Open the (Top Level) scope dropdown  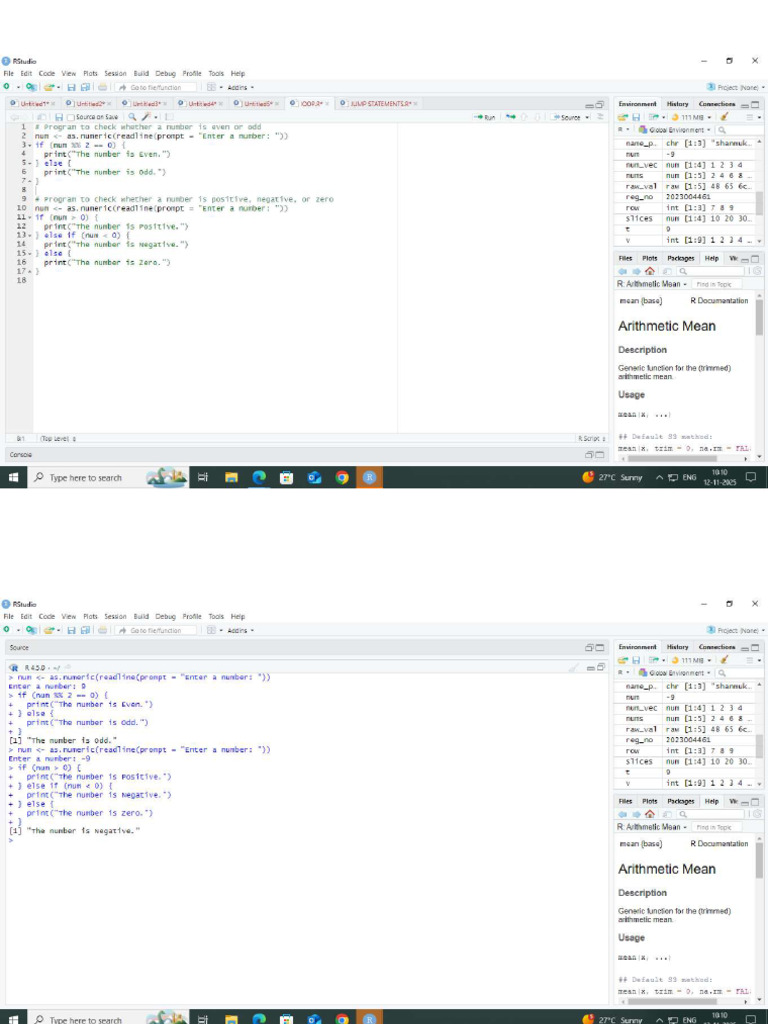pyautogui.click(x=58, y=439)
